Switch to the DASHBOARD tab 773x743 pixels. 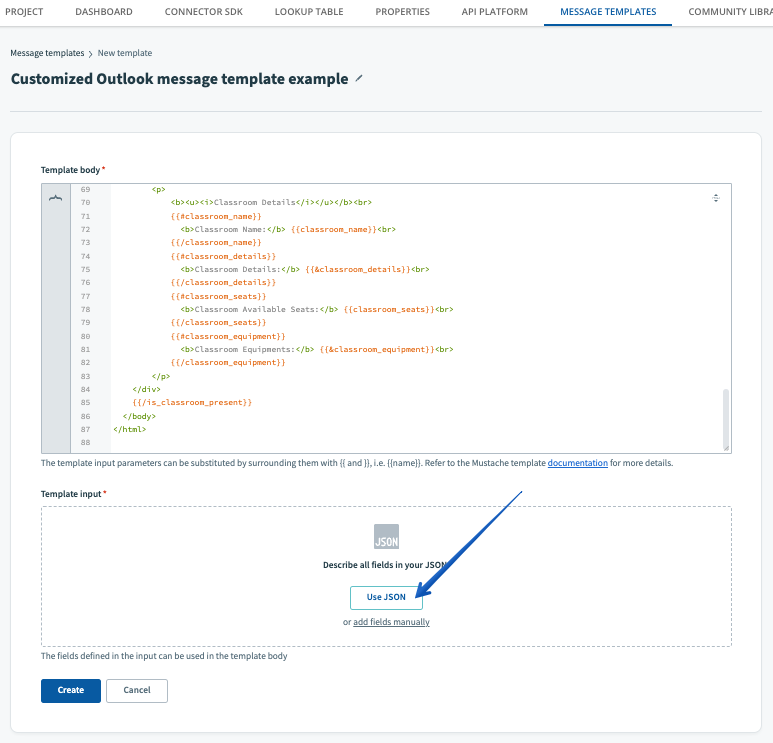(104, 12)
